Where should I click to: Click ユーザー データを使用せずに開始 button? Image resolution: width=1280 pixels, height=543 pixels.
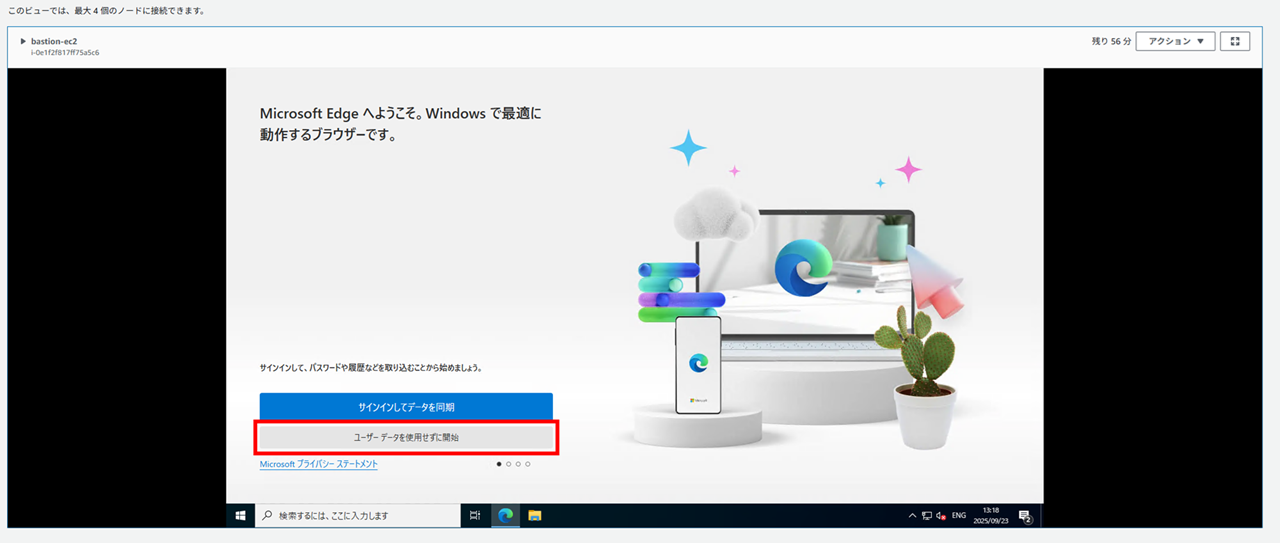[x=406, y=437]
